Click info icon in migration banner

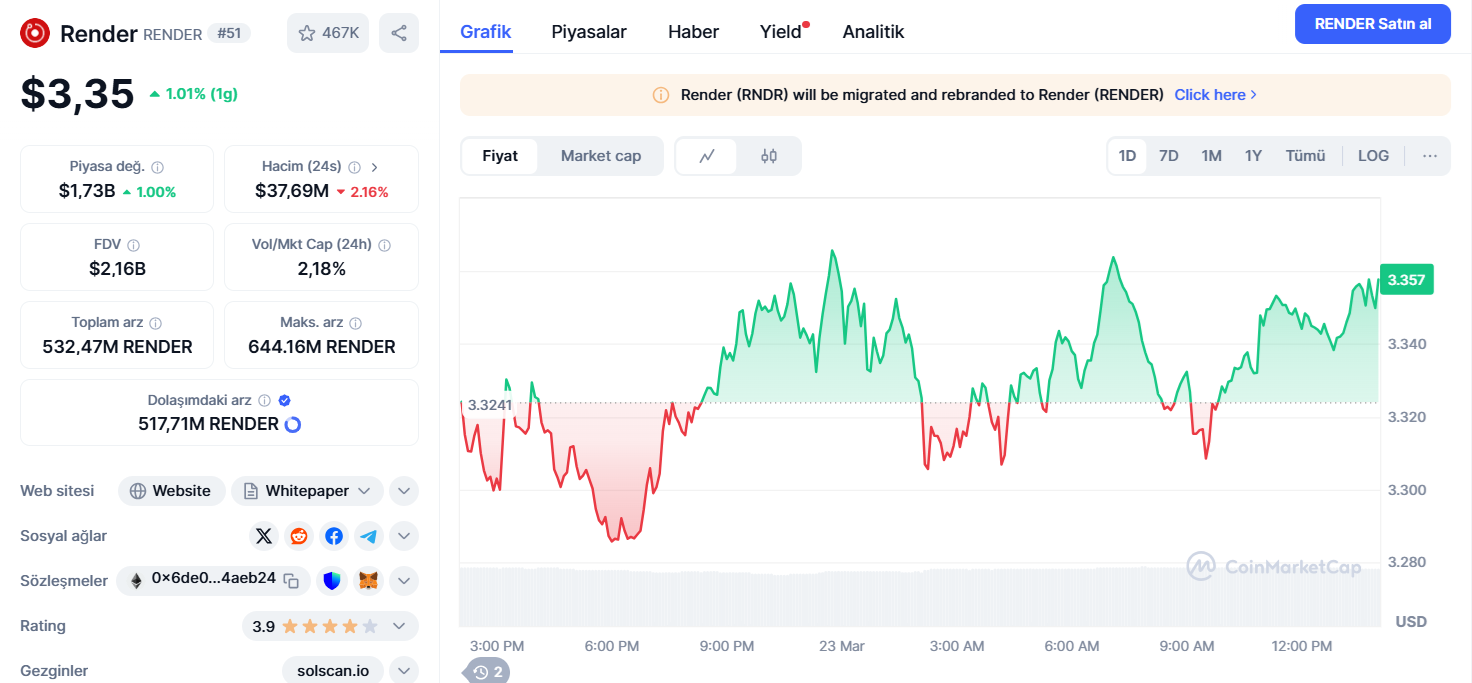(661, 95)
